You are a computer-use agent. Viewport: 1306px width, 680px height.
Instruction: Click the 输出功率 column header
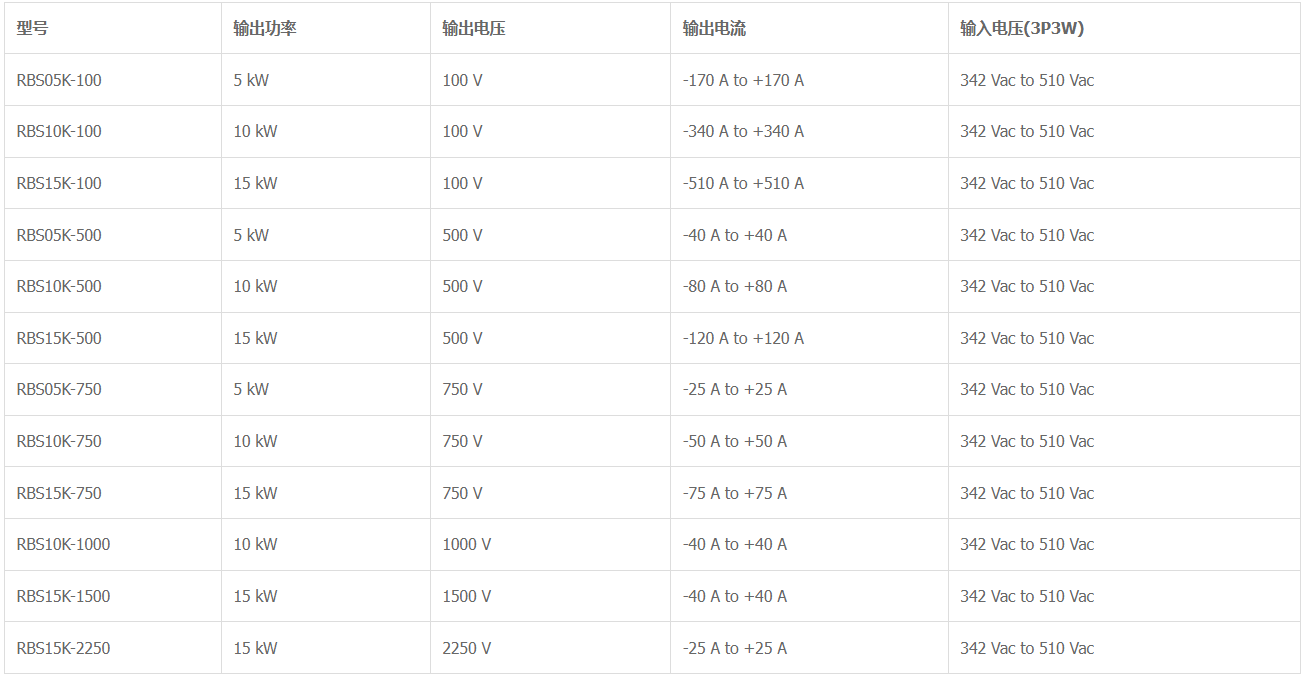pyautogui.click(x=265, y=28)
